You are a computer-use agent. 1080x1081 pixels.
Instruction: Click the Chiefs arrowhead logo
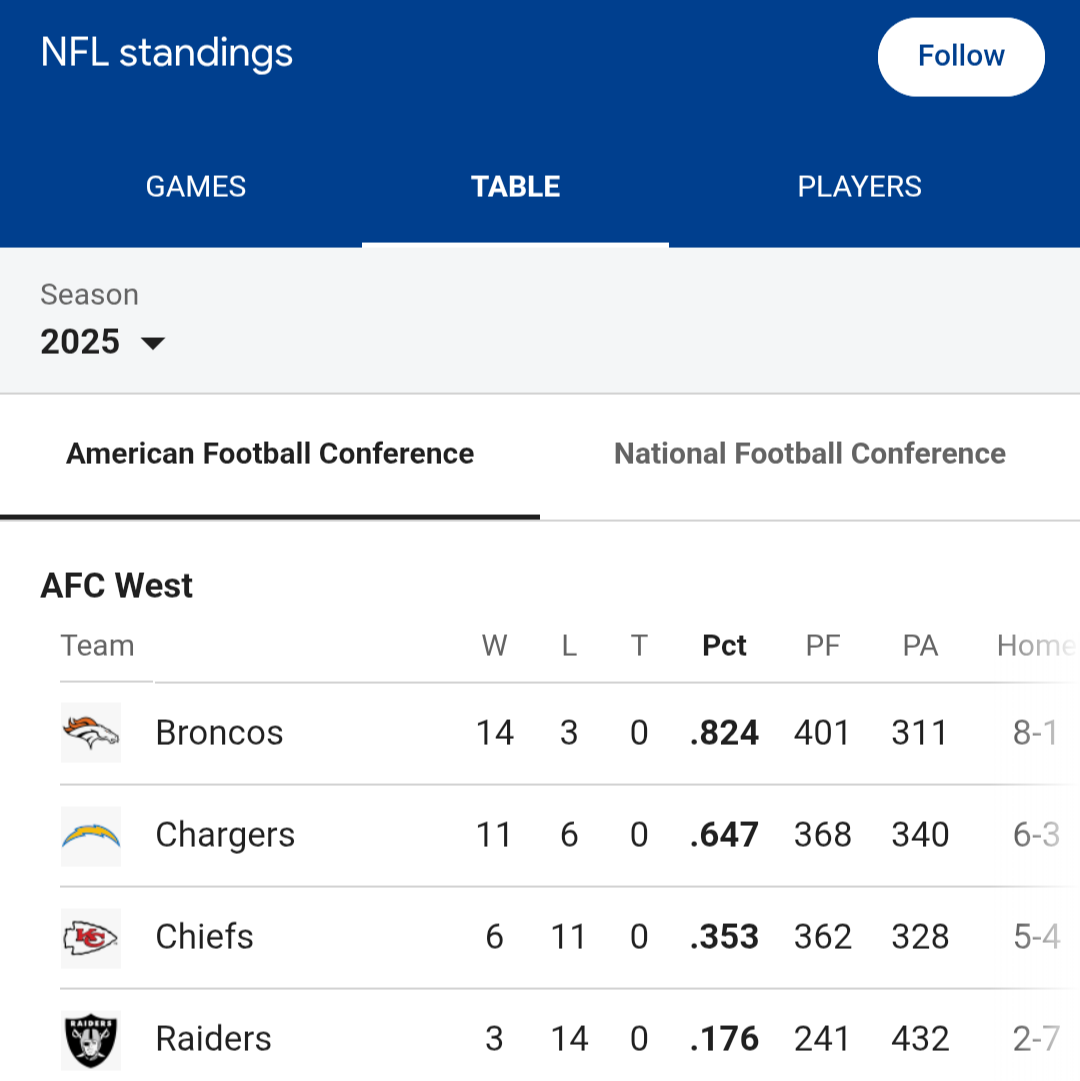click(x=91, y=938)
